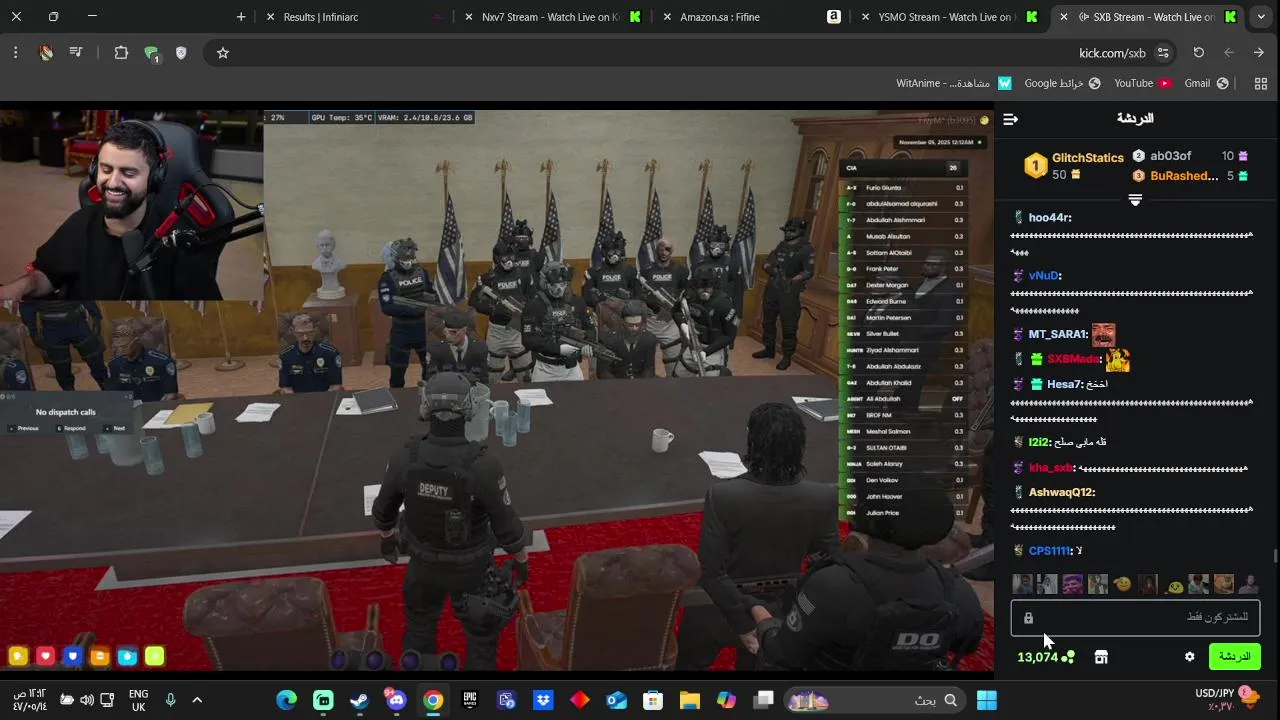1280x720 pixels.
Task: Click username SXBMada in chat
Action: tap(1073, 359)
